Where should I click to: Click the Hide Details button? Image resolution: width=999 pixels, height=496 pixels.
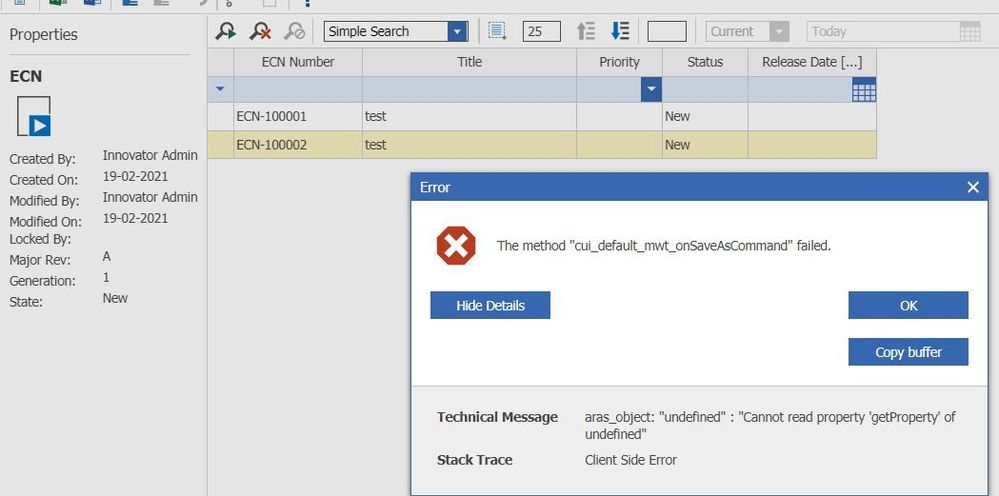490,305
